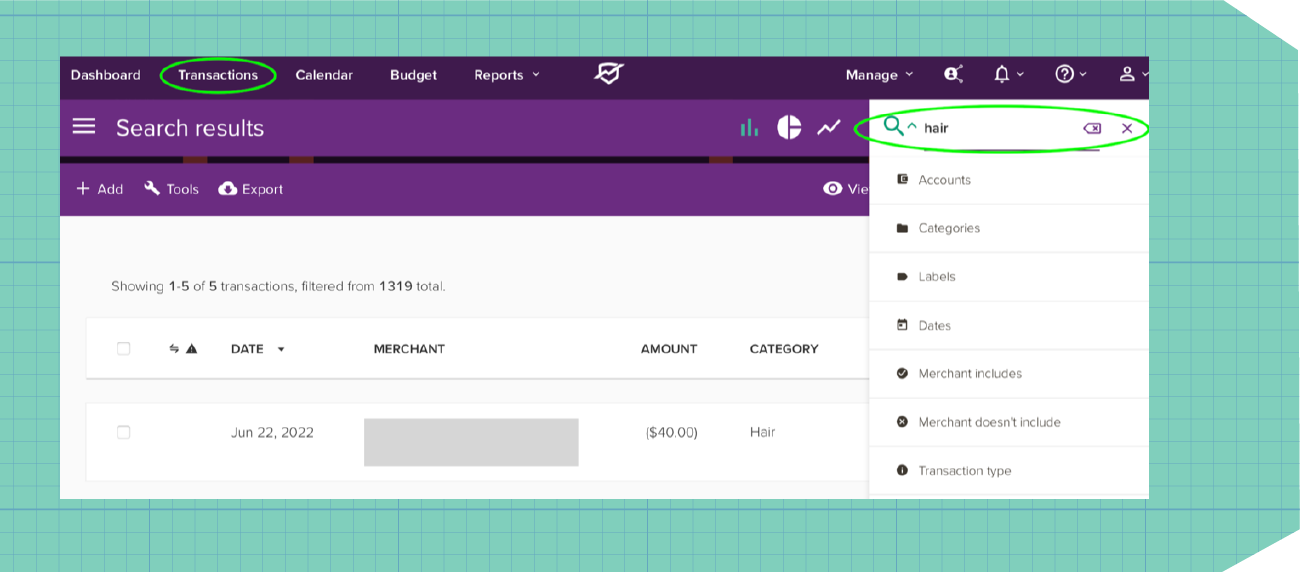Image resolution: width=1302 pixels, height=572 pixels.
Task: Toggle the View eye icon
Action: (833, 189)
